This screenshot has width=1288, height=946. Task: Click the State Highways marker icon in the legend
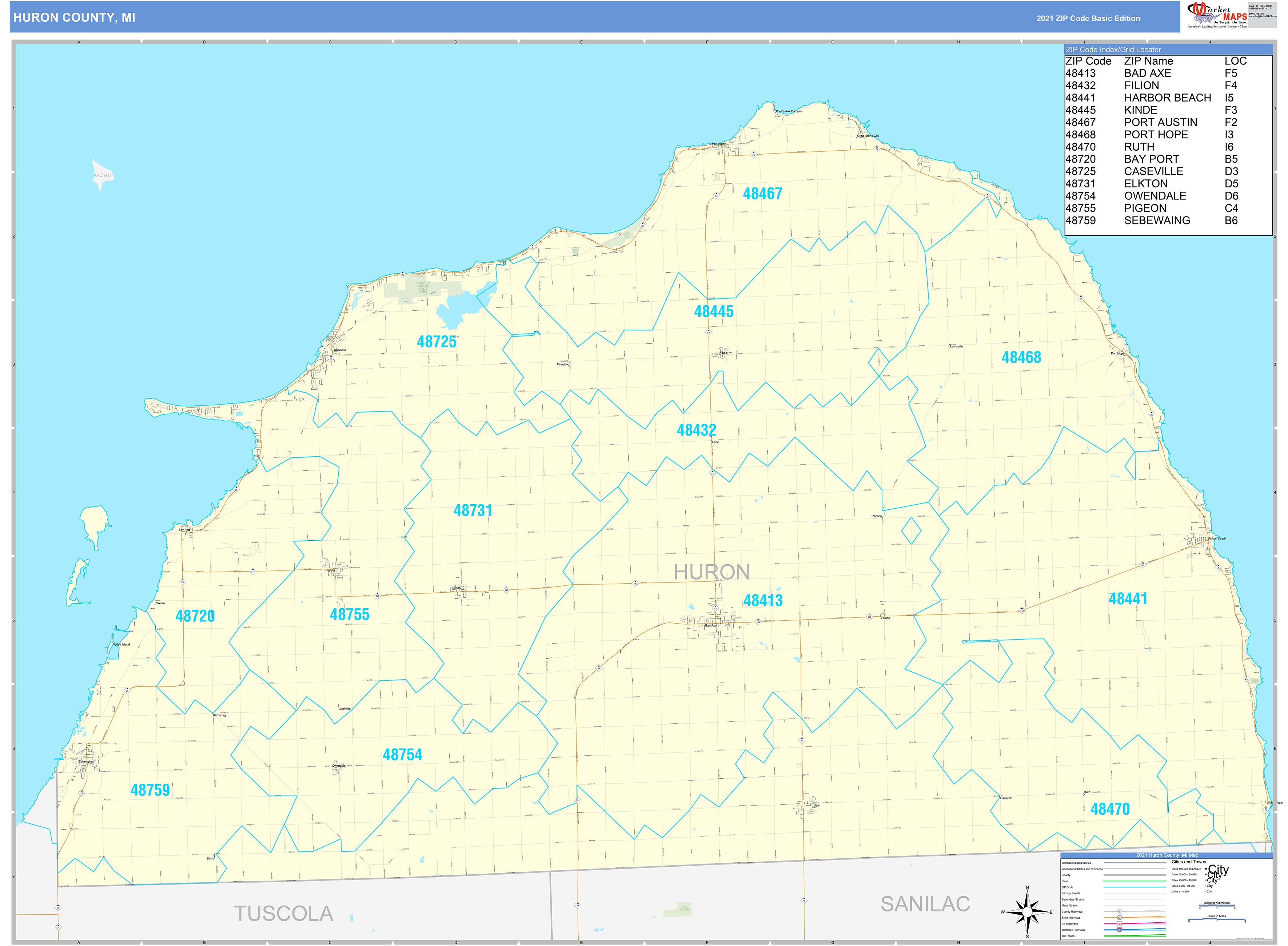point(1120,918)
